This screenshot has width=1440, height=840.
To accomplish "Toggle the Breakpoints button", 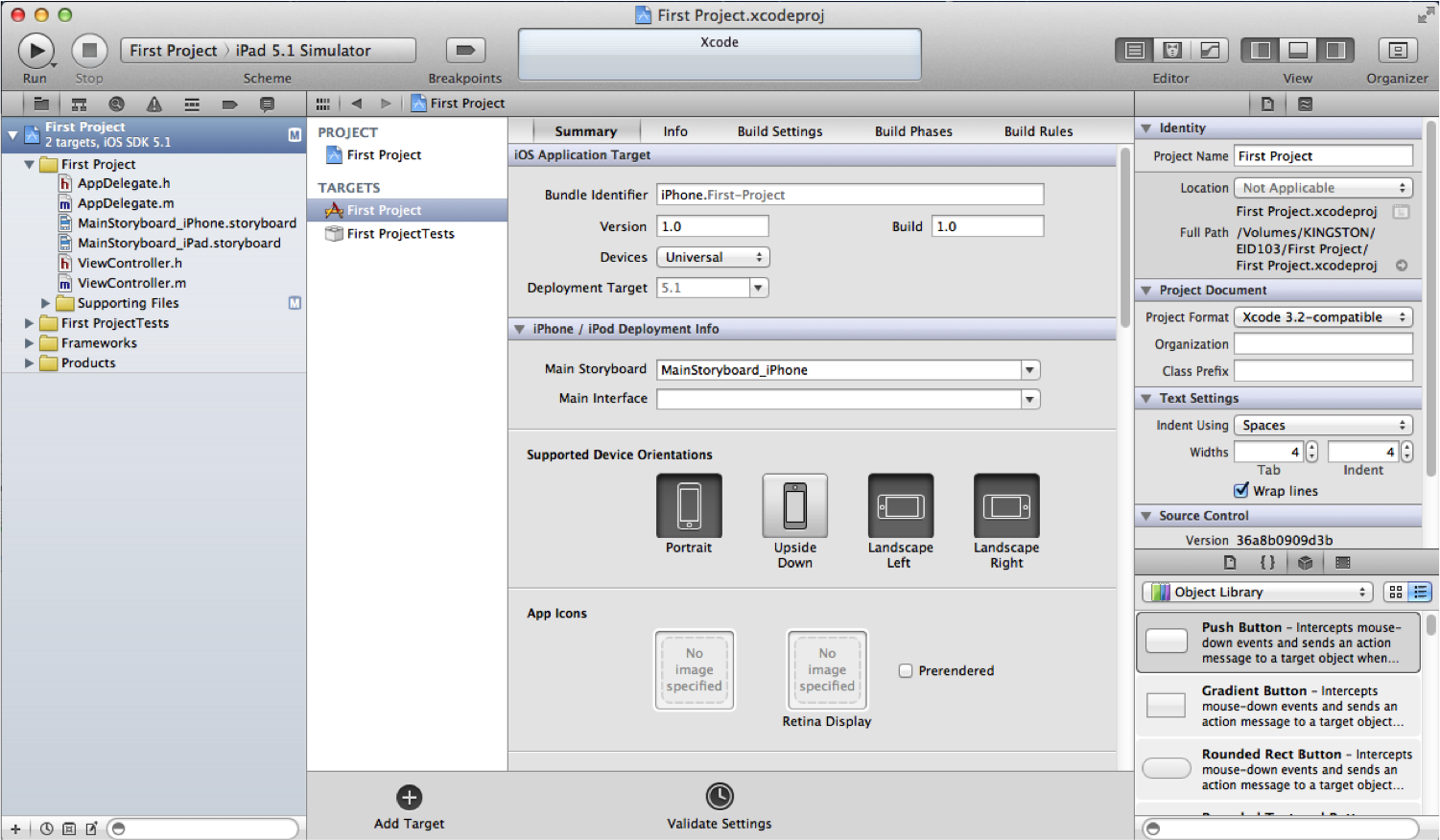I will [465, 50].
